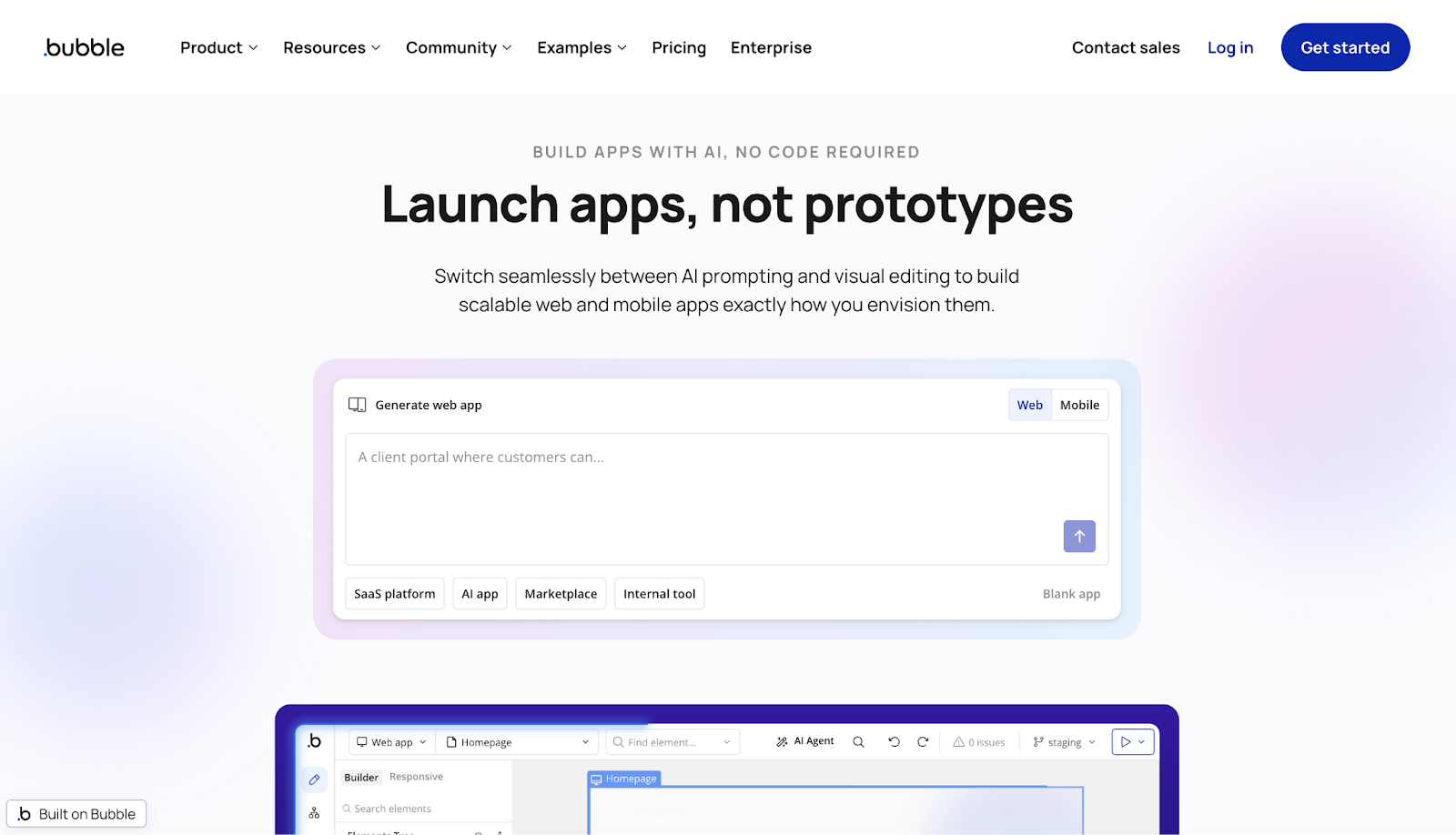Screen dimensions: 1456x835
Task: Submit the prompt with the up-arrow button
Action: tap(1079, 537)
